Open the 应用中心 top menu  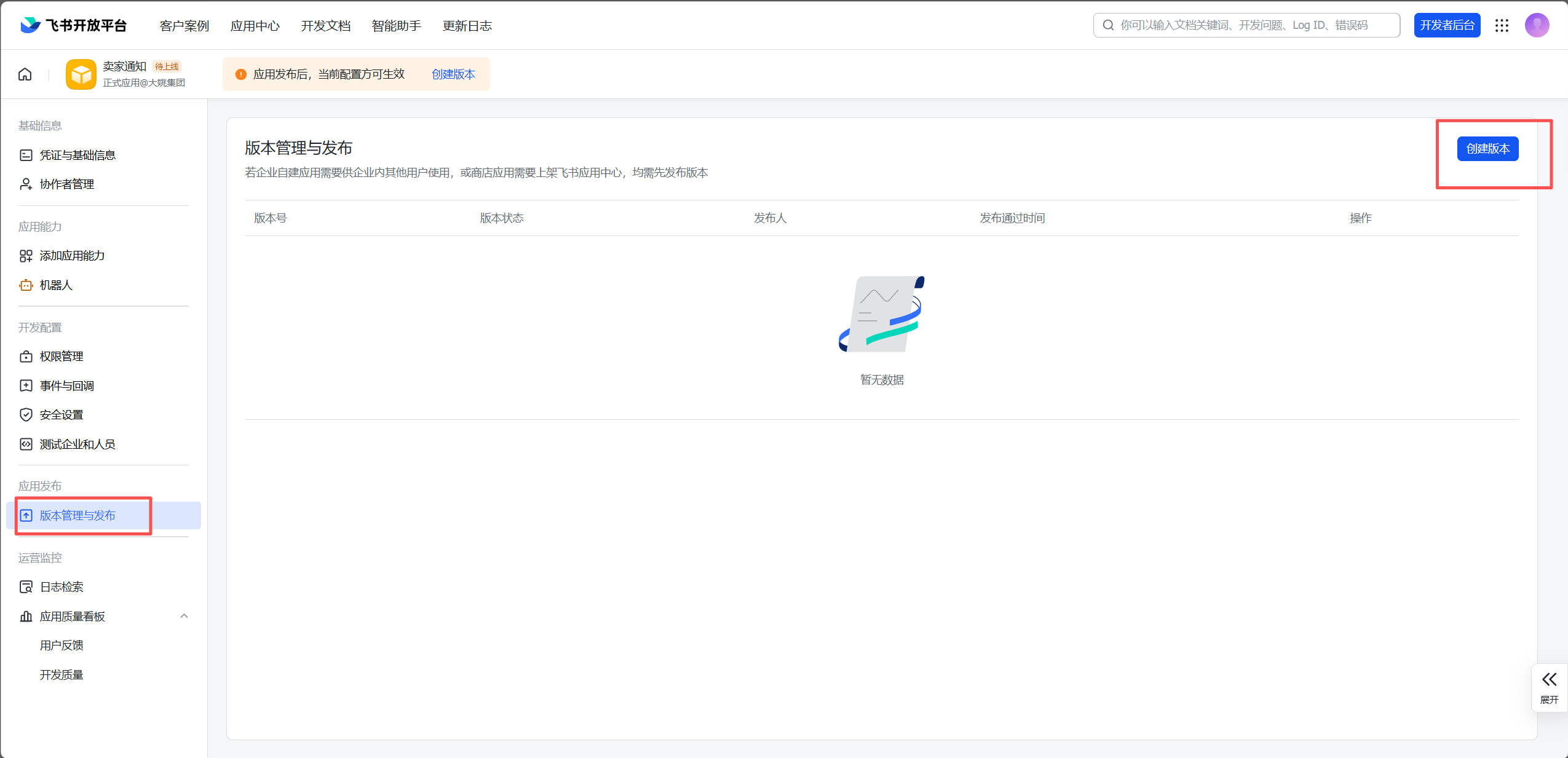coord(255,26)
